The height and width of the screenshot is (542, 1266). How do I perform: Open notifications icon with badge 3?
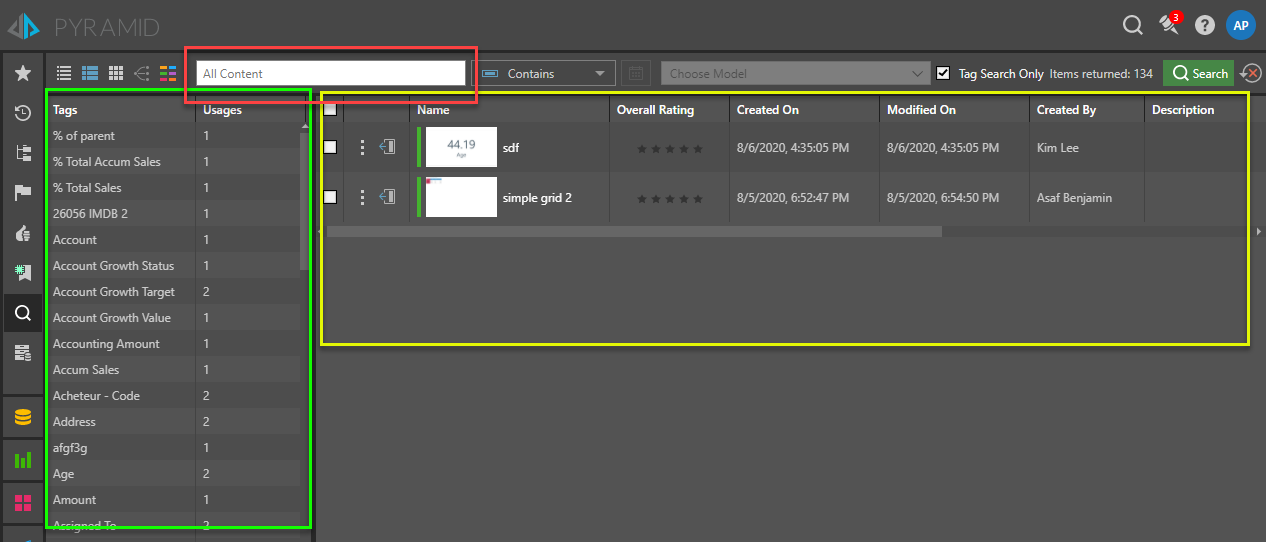tap(1170, 24)
